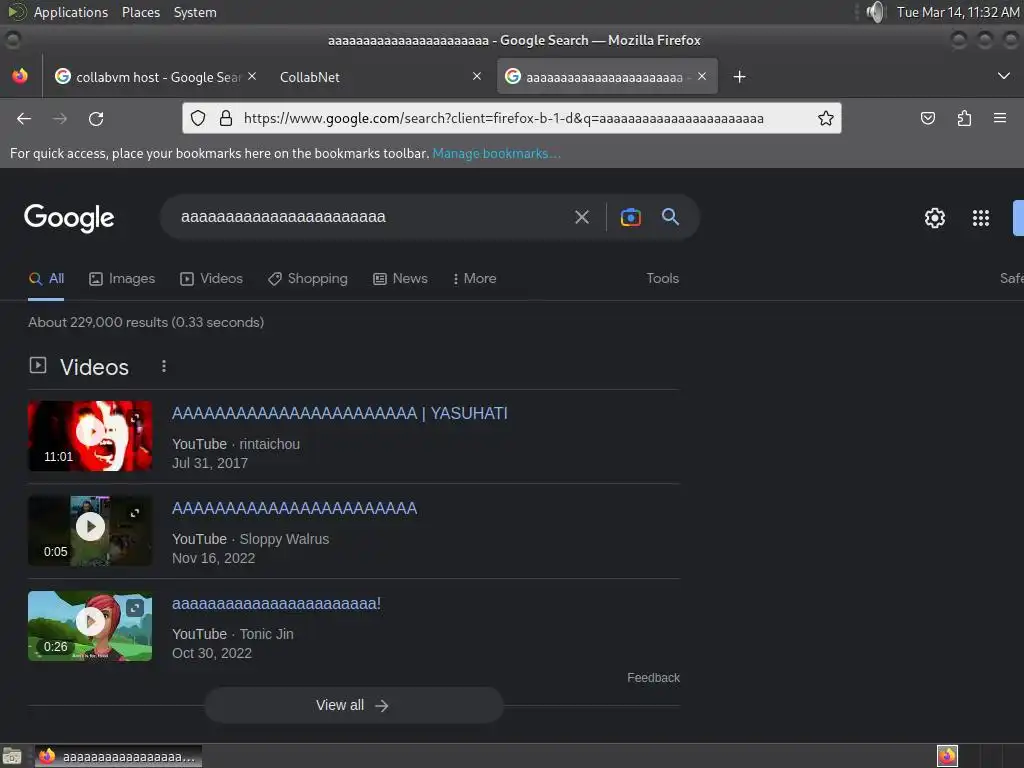Click the Feedback link under videos

tap(653, 678)
